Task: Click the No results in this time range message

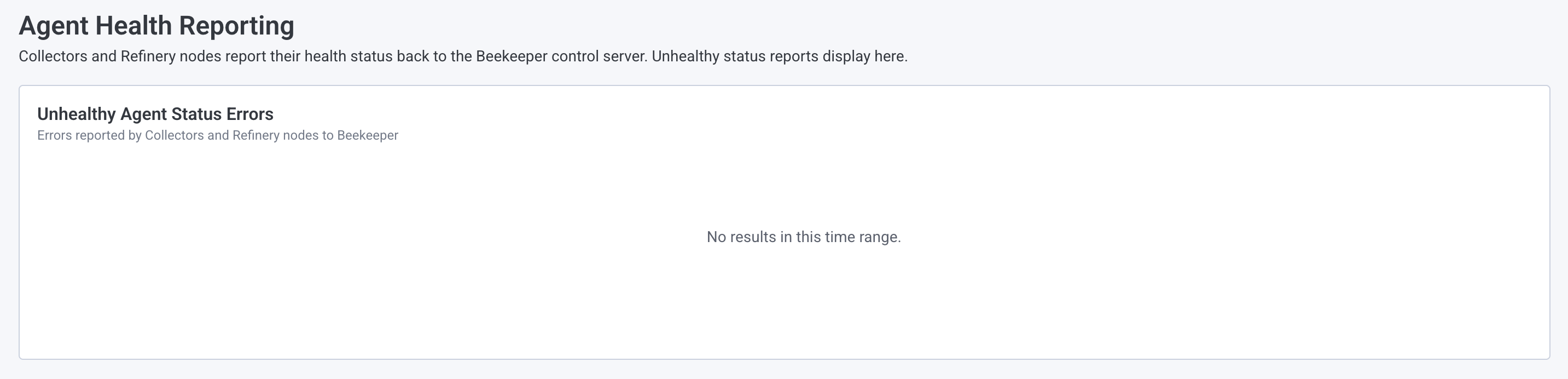Action: [804, 237]
